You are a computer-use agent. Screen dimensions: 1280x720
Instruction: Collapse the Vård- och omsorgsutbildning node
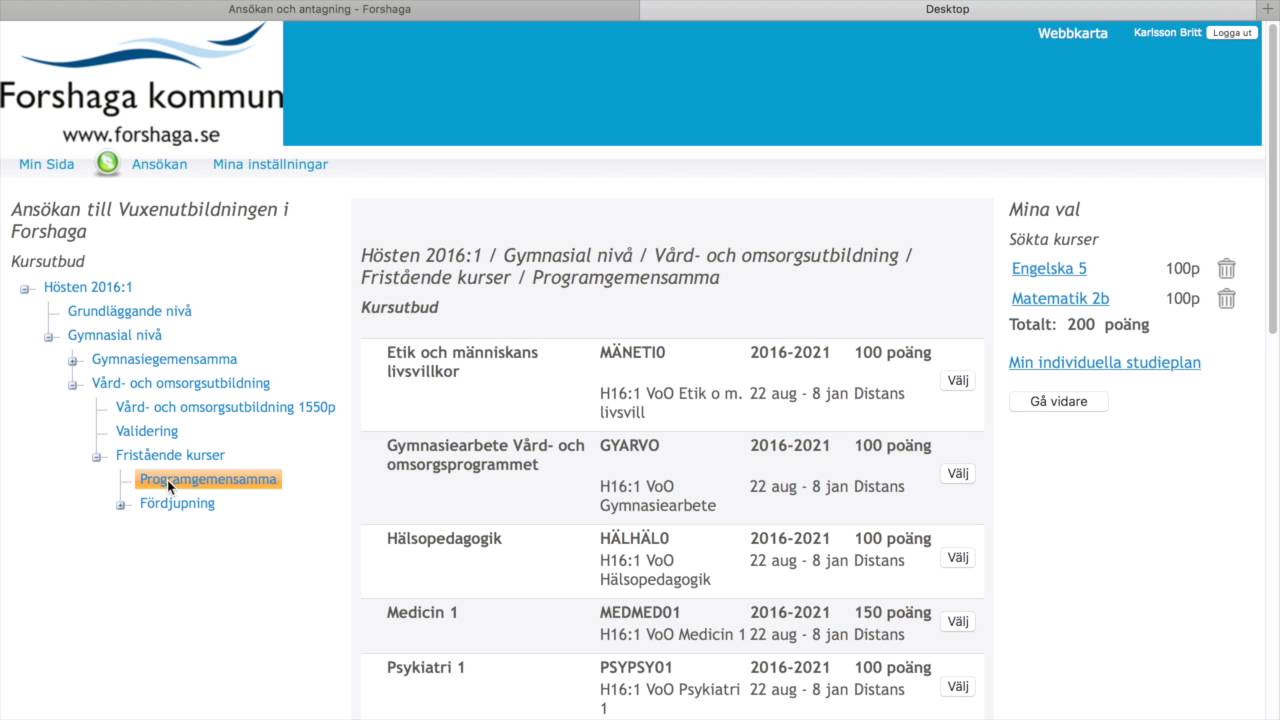tap(73, 384)
